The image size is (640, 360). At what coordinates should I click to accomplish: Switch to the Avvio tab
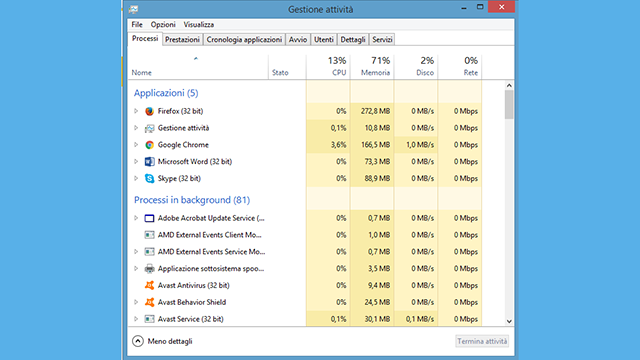point(298,40)
